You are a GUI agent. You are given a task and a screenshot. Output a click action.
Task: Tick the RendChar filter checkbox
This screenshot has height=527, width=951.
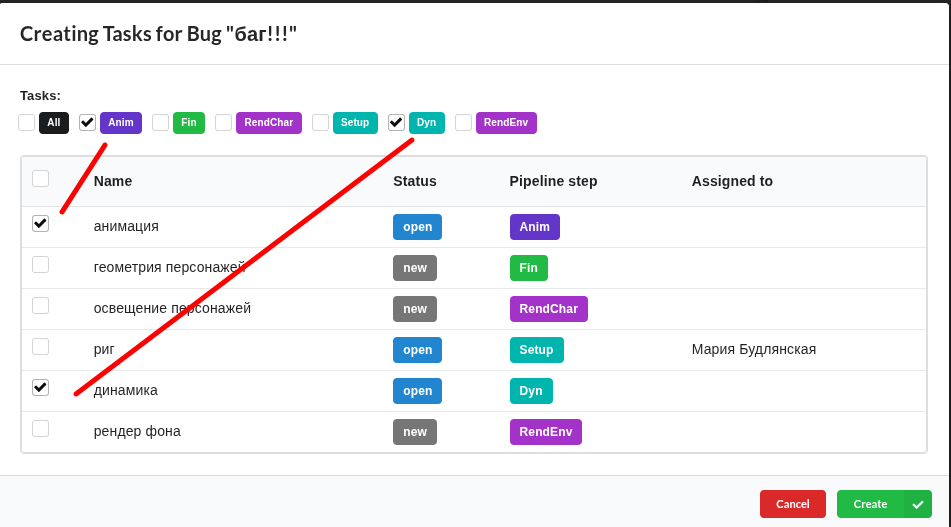click(224, 122)
